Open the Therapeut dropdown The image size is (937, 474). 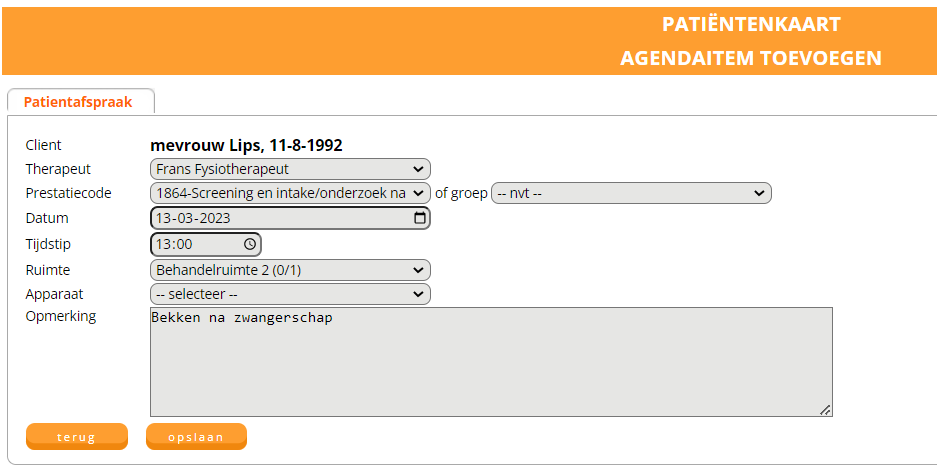290,170
